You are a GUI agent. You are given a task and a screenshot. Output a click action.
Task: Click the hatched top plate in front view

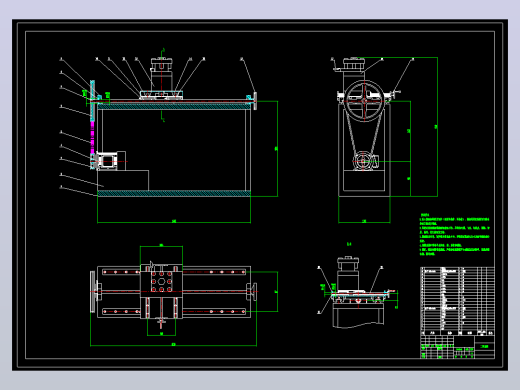tap(174, 106)
